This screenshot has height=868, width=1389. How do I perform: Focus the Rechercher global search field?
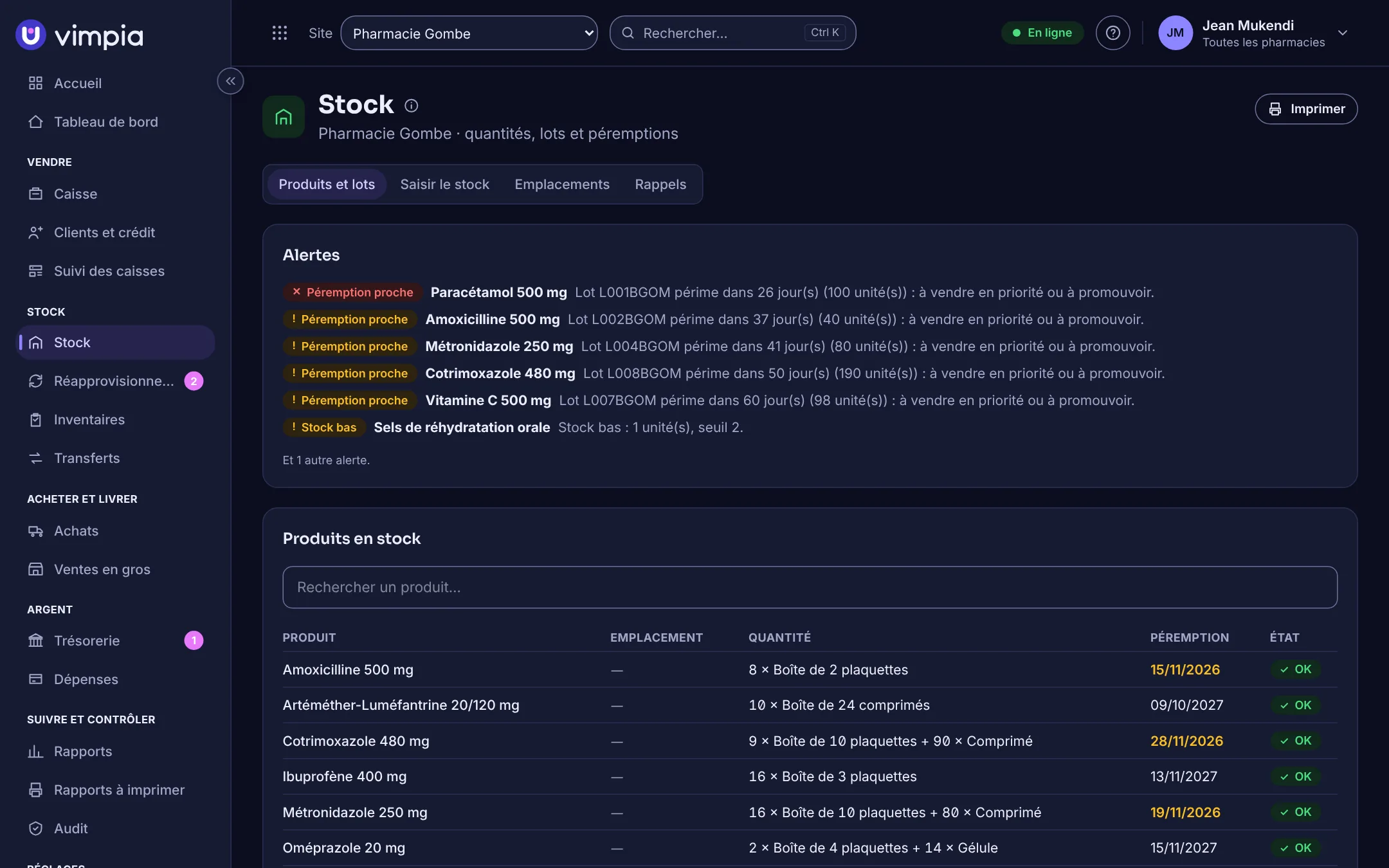732,33
